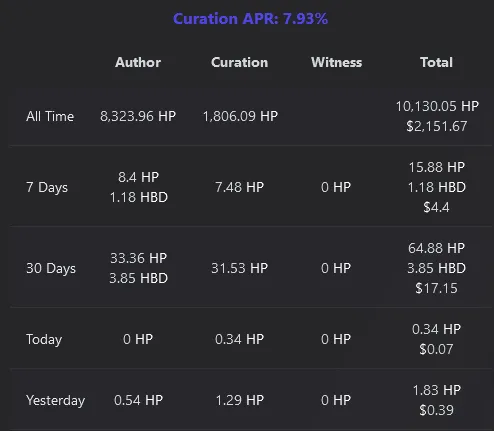Click the 7 Days row label

[47, 187]
